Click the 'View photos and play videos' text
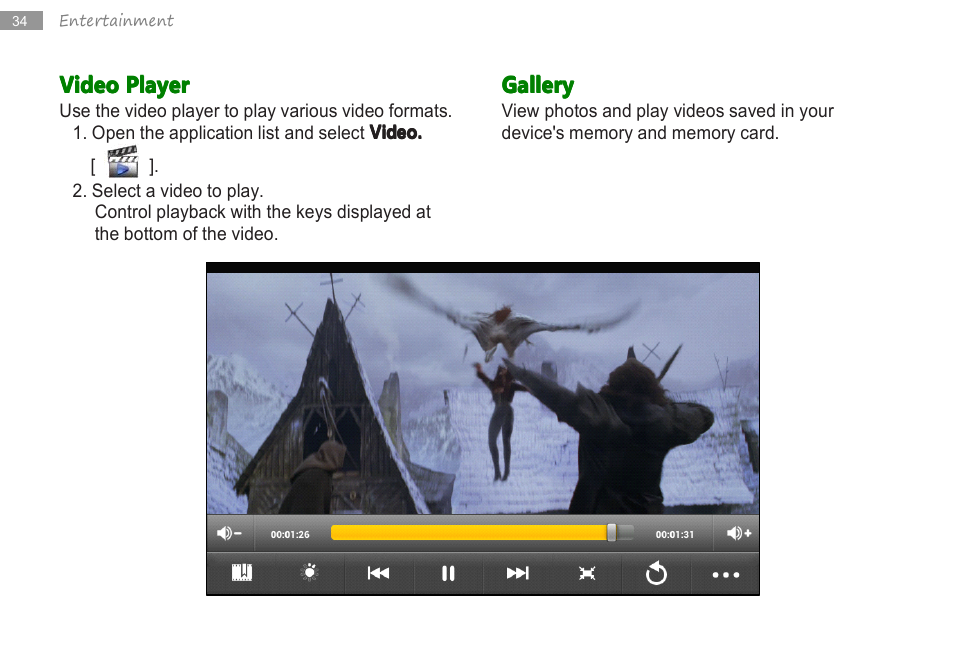954x663 pixels. coord(667,122)
